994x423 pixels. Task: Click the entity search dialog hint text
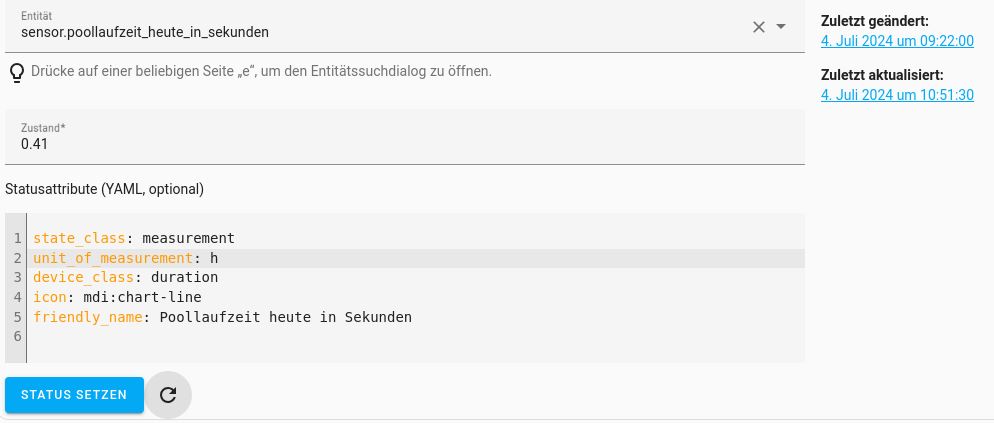coord(261,71)
